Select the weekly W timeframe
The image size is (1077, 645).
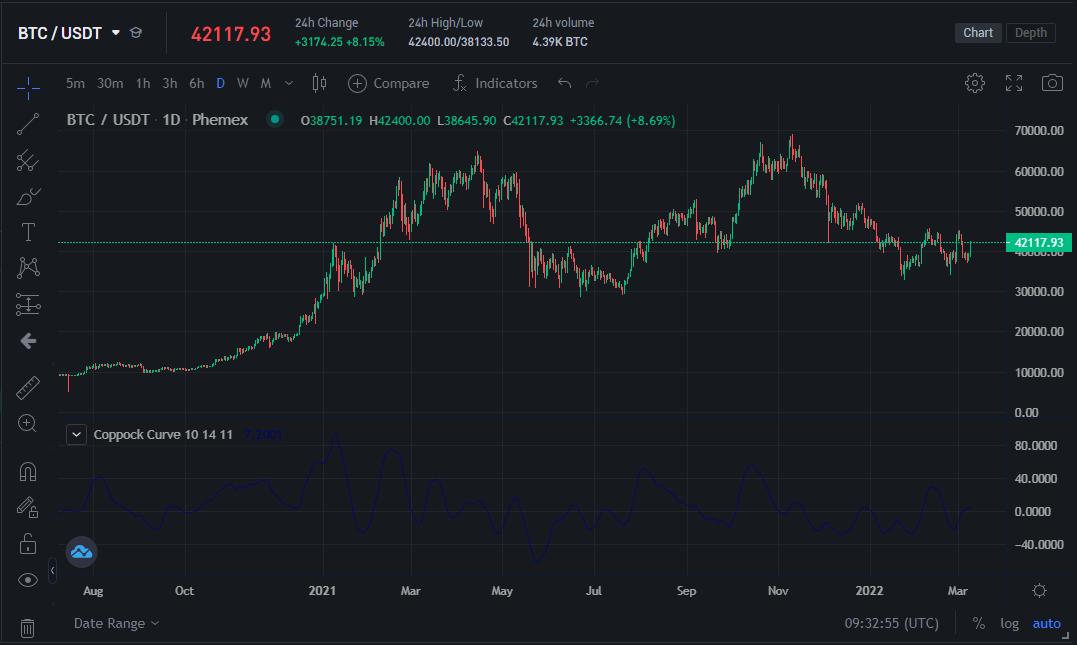tap(242, 83)
